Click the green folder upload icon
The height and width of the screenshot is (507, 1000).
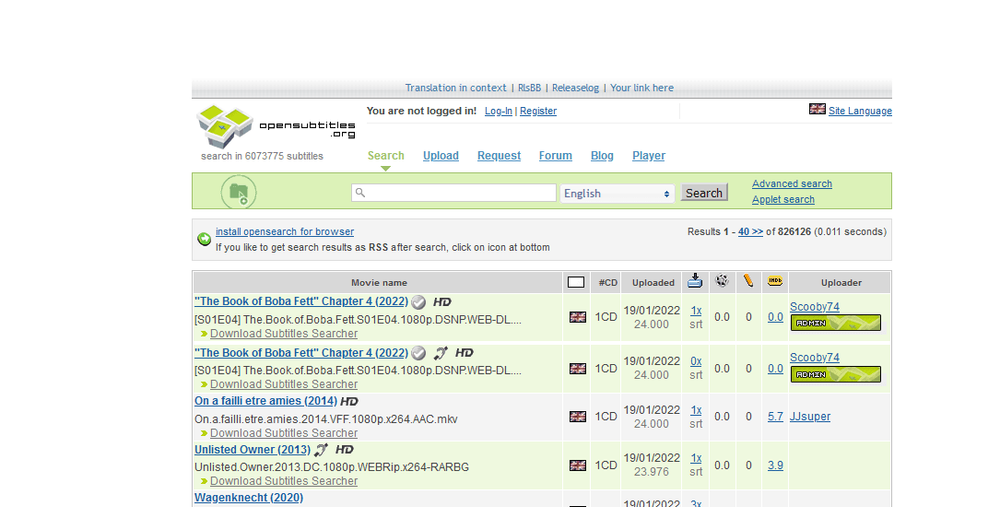238,192
